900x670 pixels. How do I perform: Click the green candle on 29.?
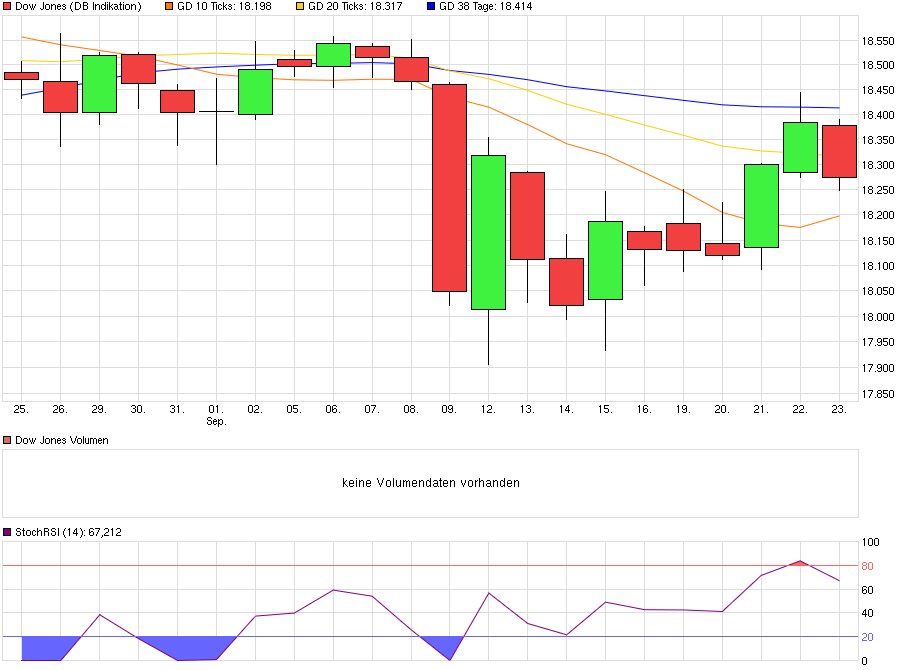click(x=99, y=84)
